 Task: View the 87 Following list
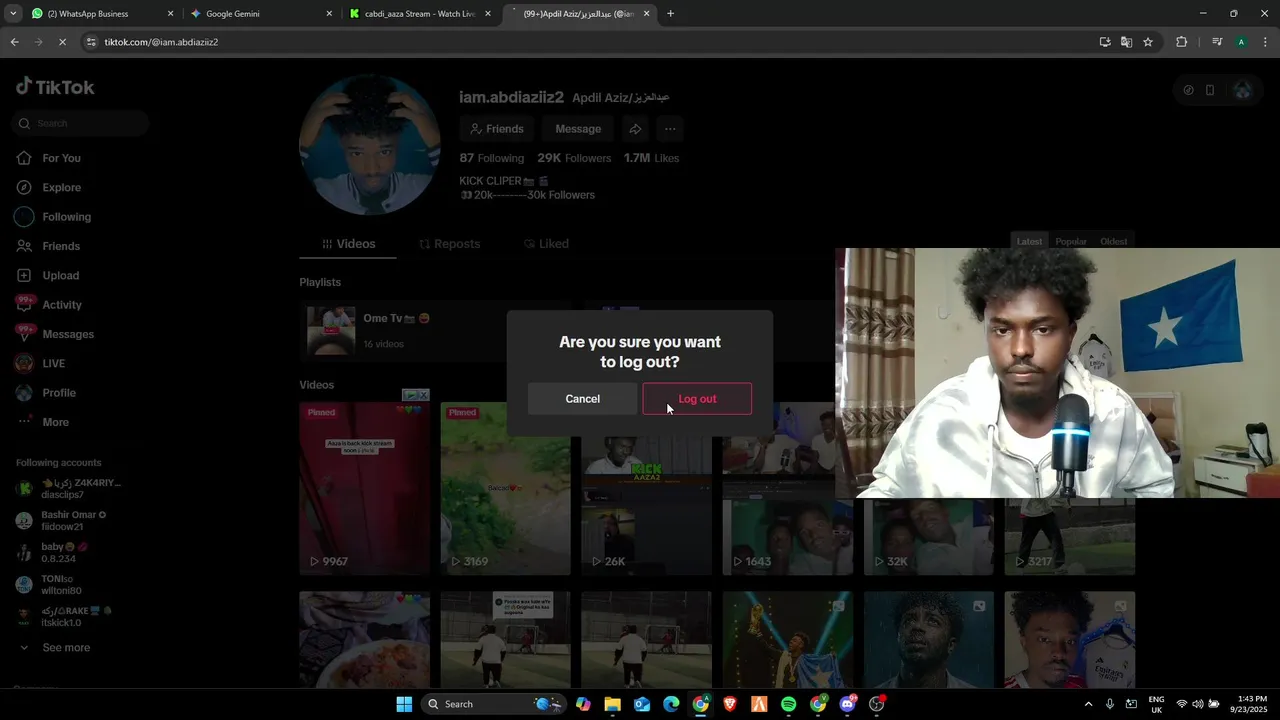[x=491, y=158]
